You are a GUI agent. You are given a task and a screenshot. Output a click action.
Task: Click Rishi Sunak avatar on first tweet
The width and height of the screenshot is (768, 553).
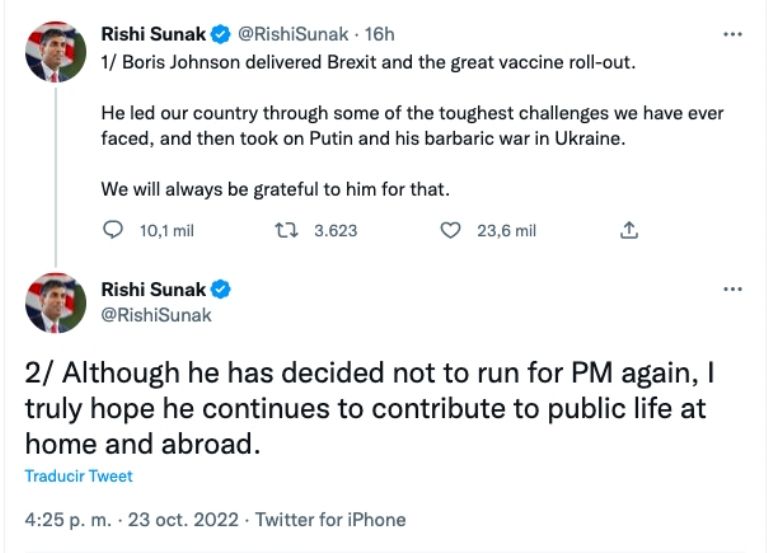[x=55, y=52]
